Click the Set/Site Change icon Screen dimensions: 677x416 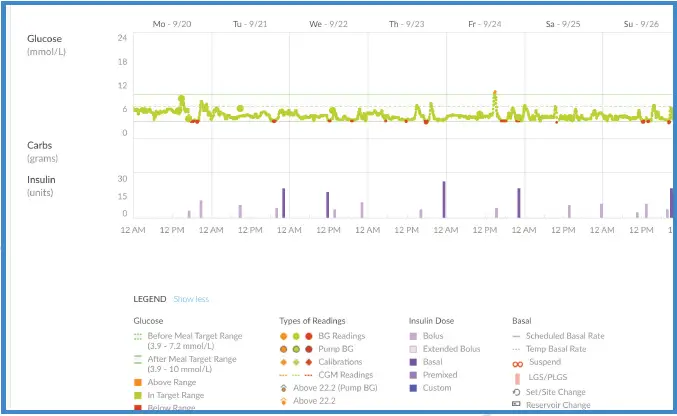click(x=518, y=392)
